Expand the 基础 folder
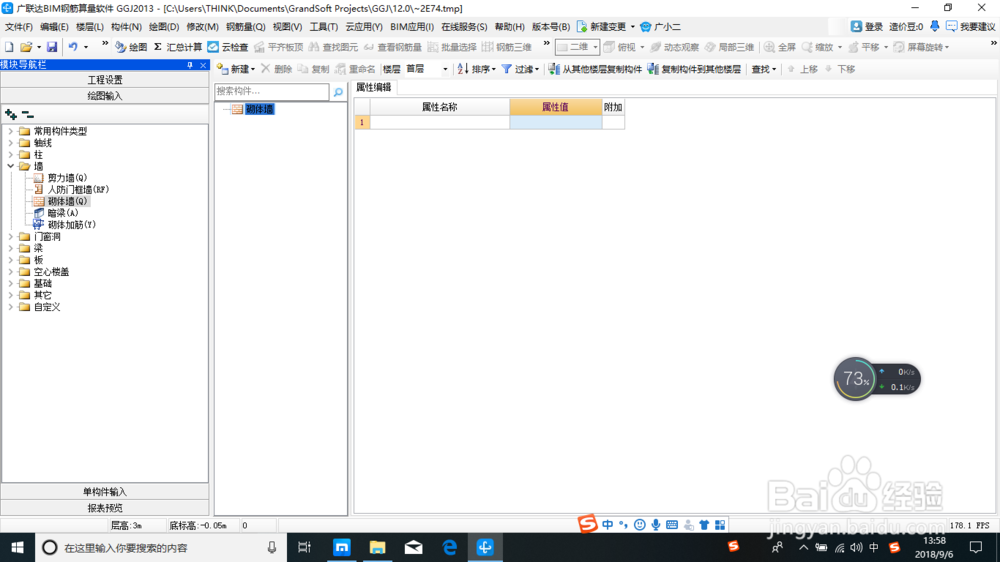The height and width of the screenshot is (562, 1000). tap(10, 283)
